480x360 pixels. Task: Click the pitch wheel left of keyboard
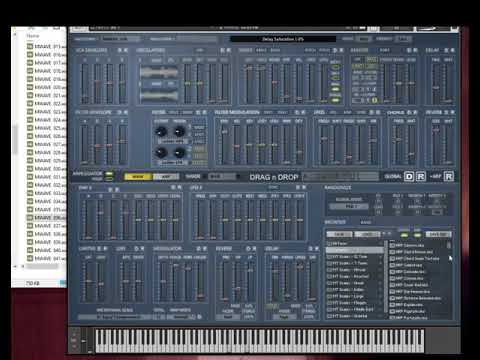83,340
